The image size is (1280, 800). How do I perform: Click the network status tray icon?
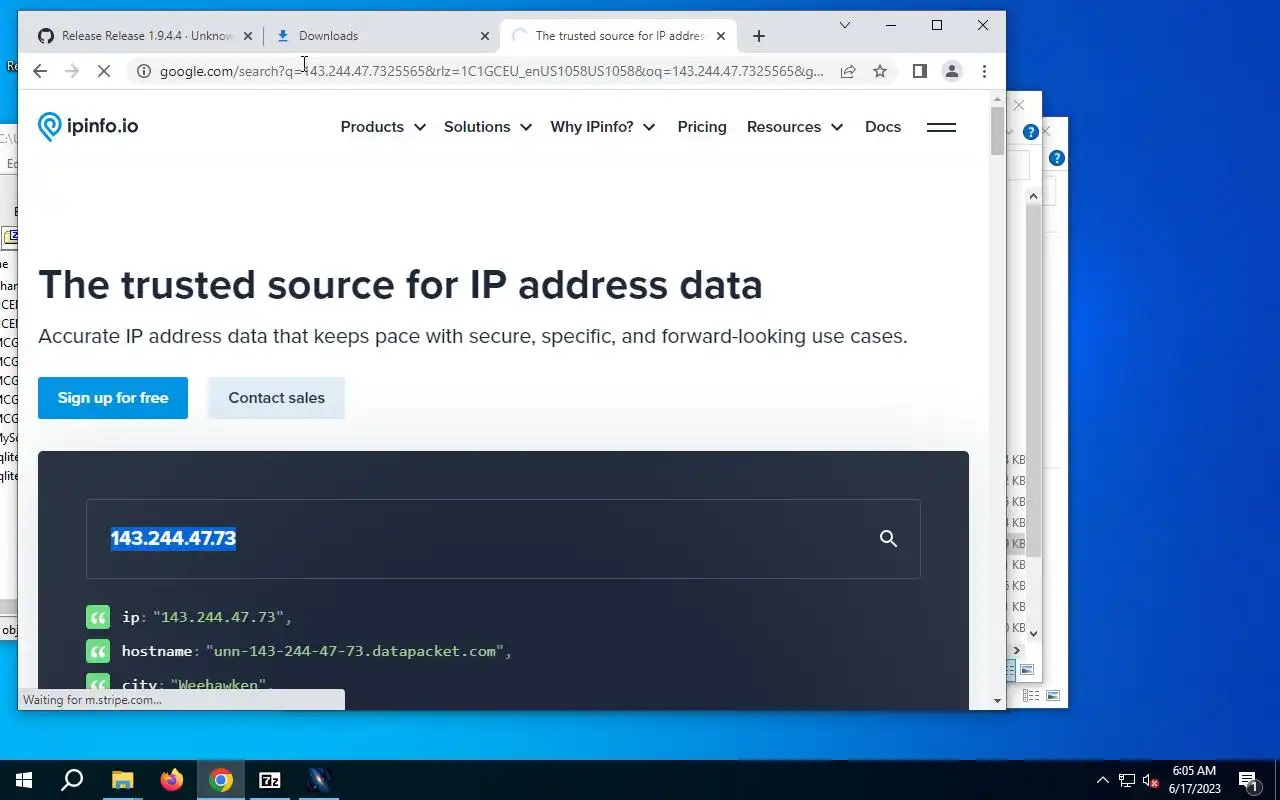1127,780
